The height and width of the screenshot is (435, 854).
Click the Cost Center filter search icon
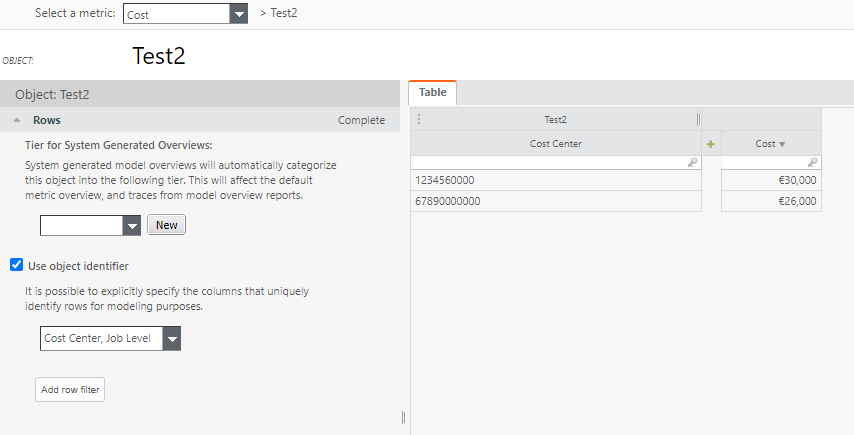693,162
